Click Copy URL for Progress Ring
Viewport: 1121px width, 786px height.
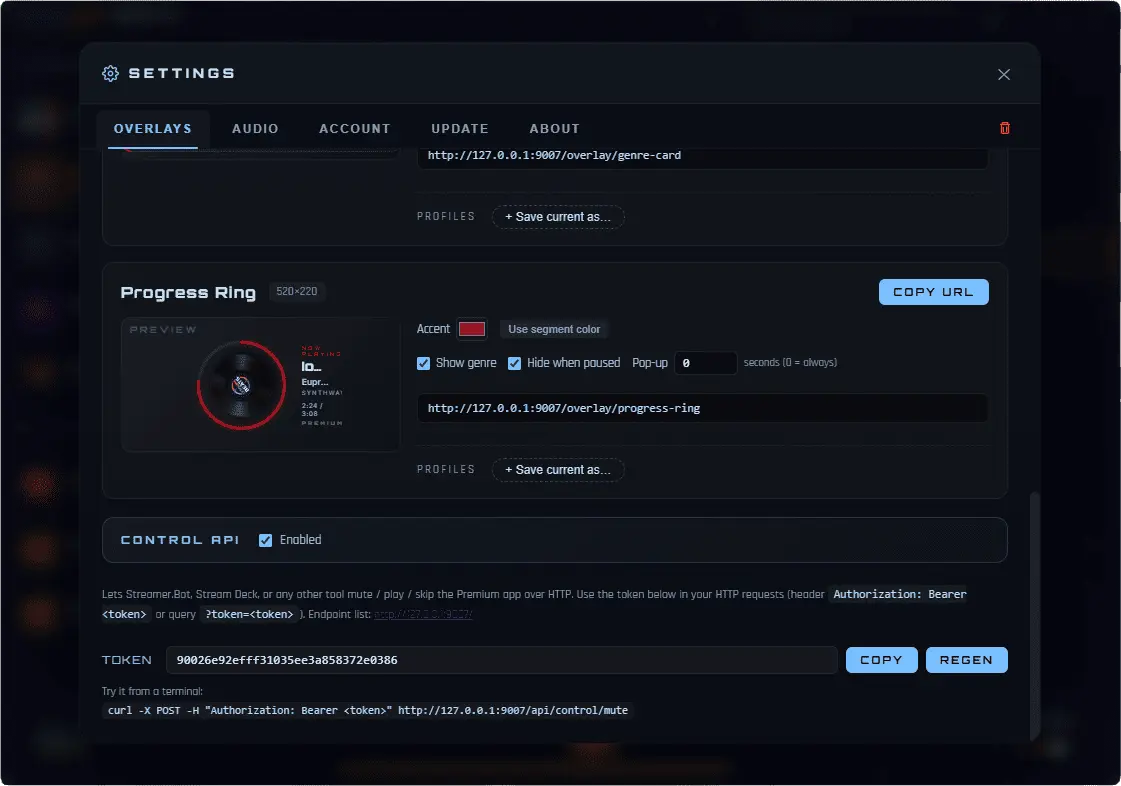[933, 292]
